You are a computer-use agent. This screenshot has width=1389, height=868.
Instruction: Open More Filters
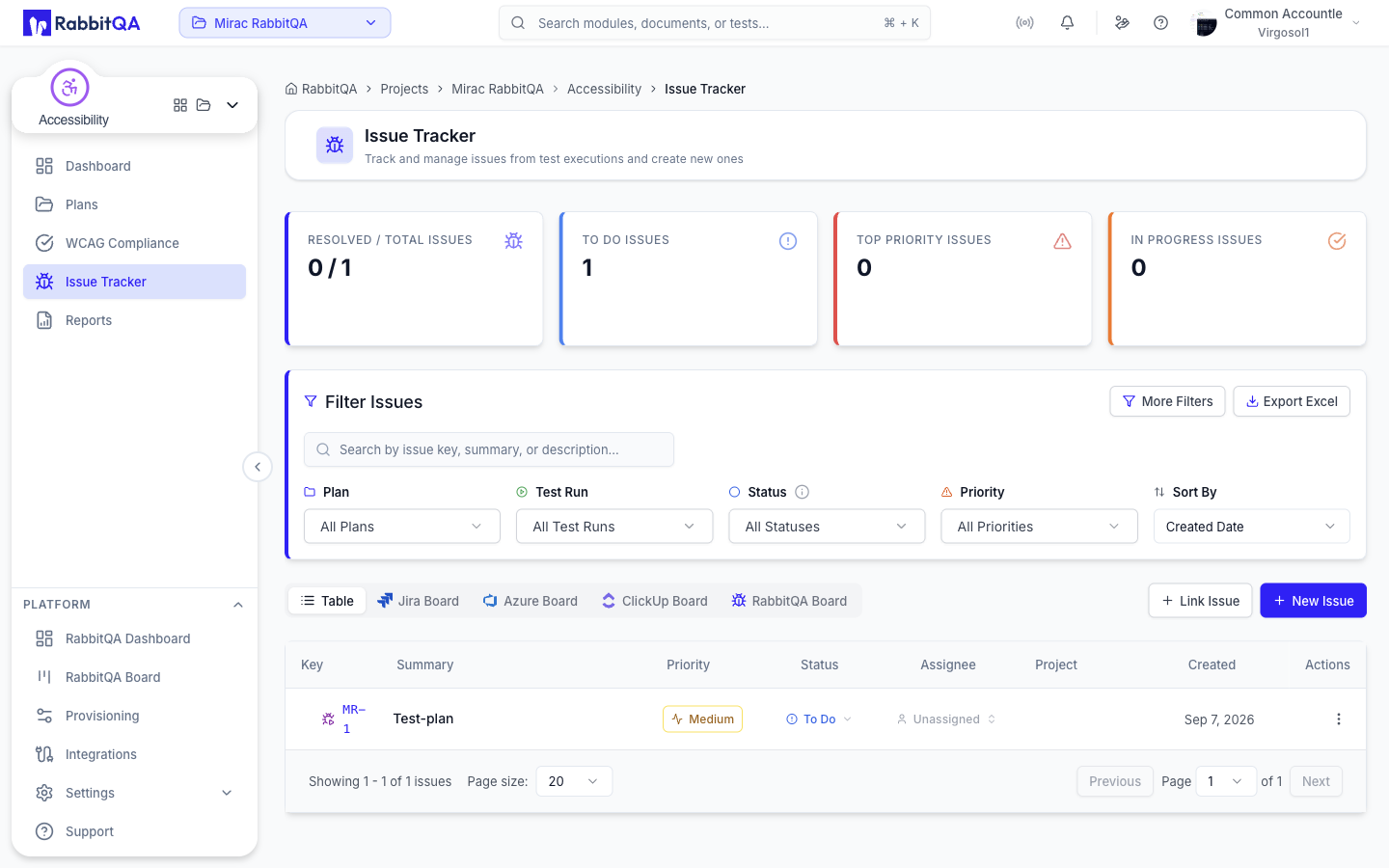click(1167, 401)
